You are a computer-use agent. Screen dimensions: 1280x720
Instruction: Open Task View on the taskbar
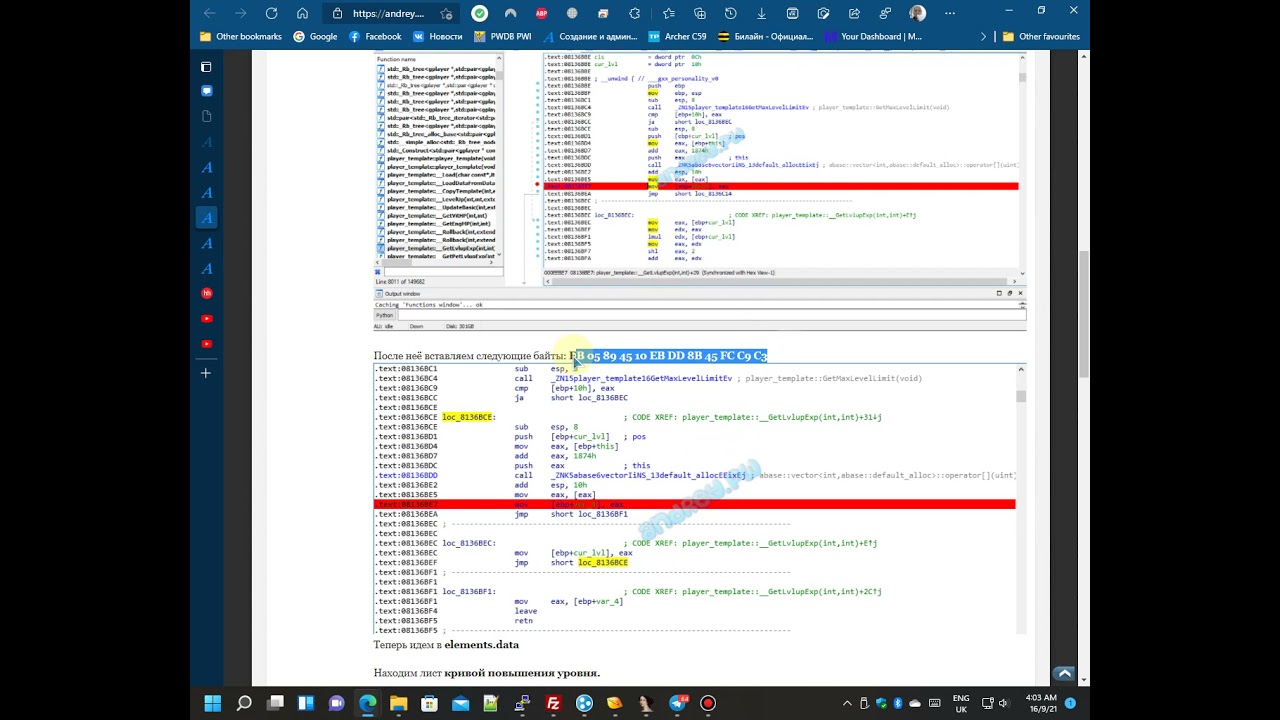[275, 703]
